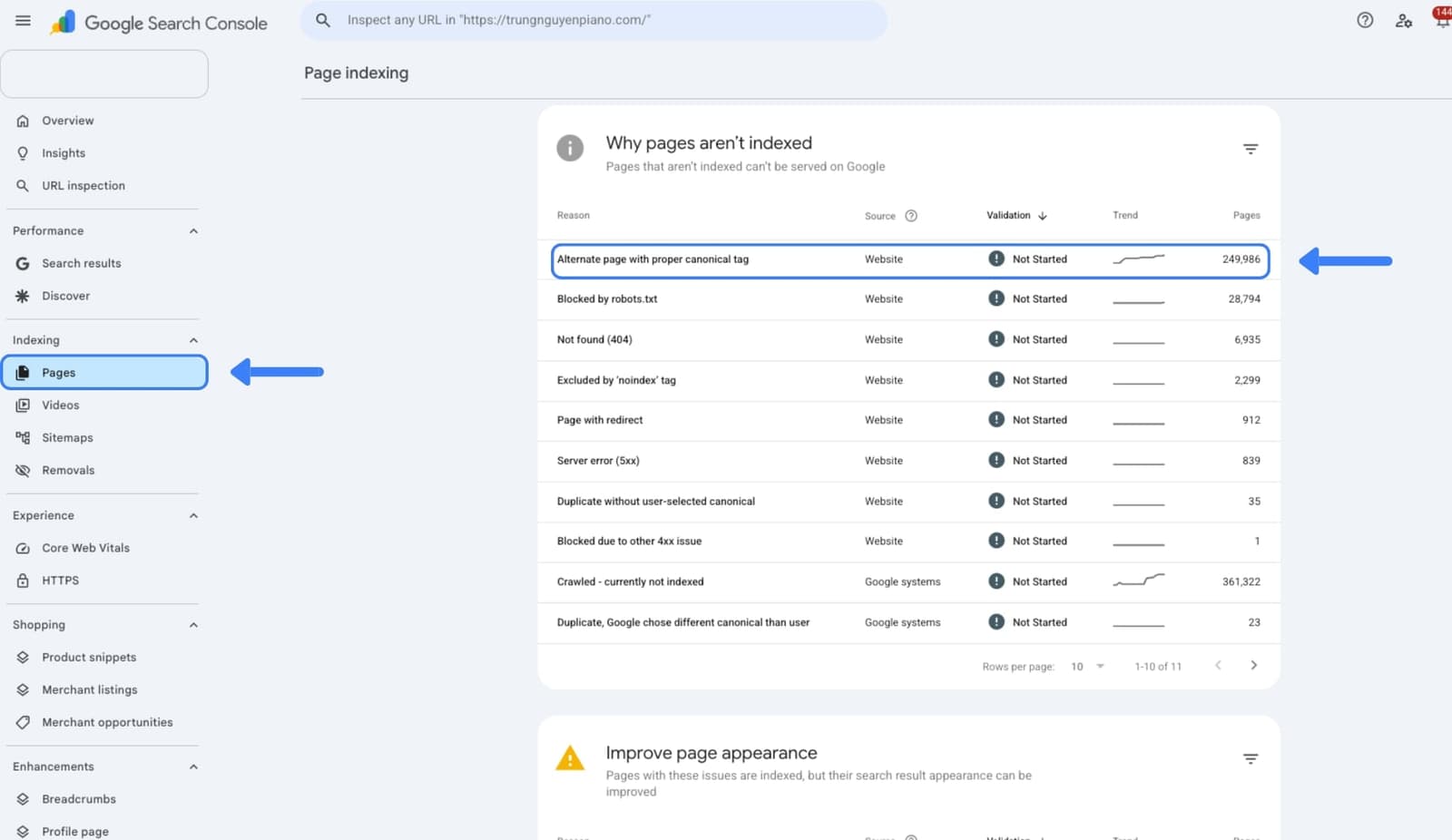This screenshot has width=1452, height=840.
Task: Click the Discover asterisk icon
Action: (23, 296)
